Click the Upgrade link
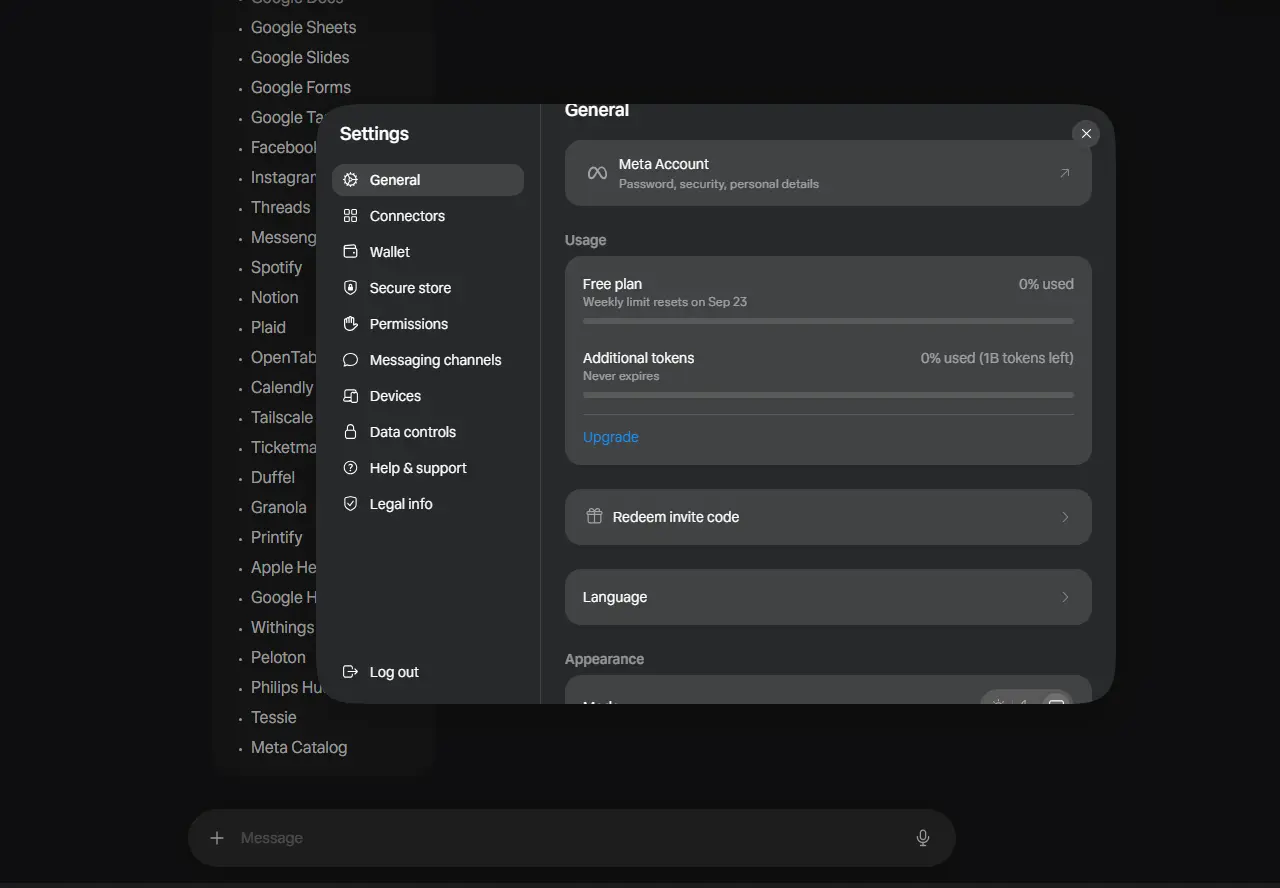The height and width of the screenshot is (888, 1280). tap(610, 437)
